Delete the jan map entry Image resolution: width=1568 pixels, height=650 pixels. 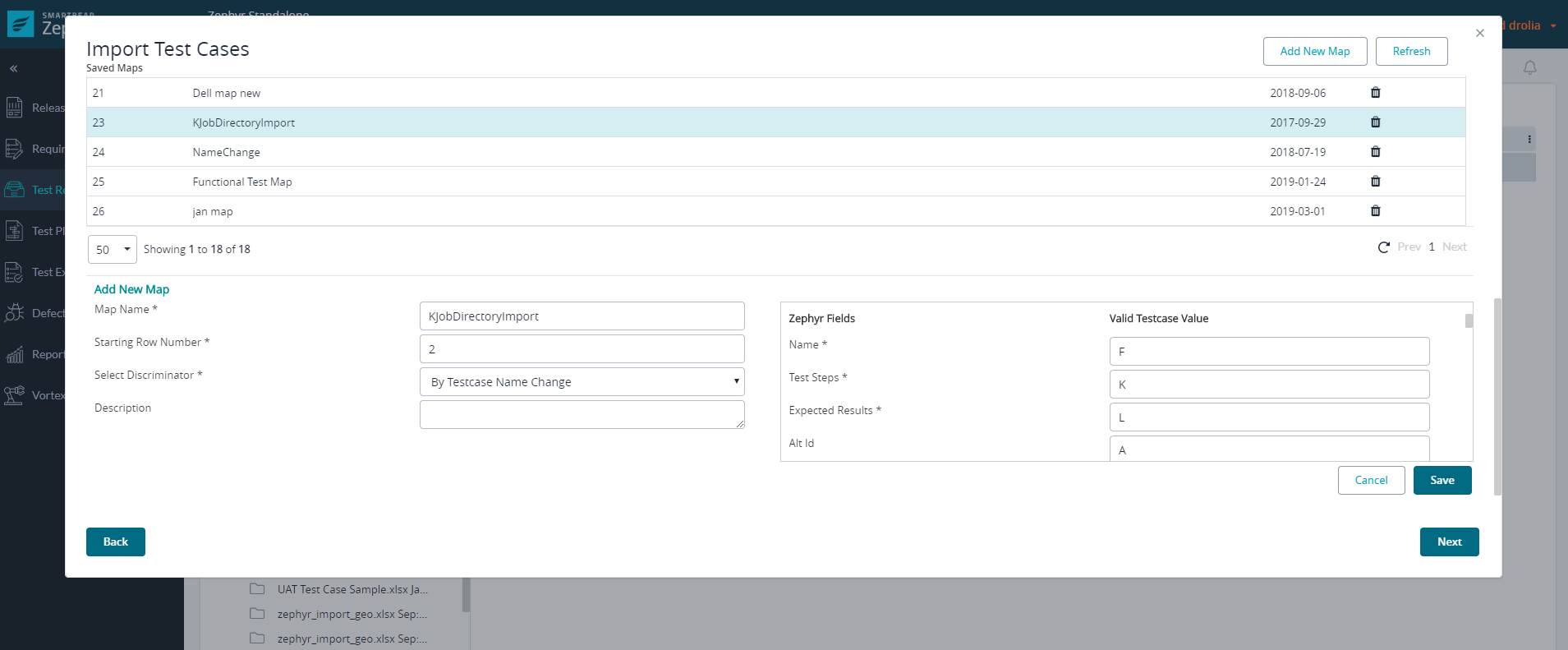tap(1375, 211)
